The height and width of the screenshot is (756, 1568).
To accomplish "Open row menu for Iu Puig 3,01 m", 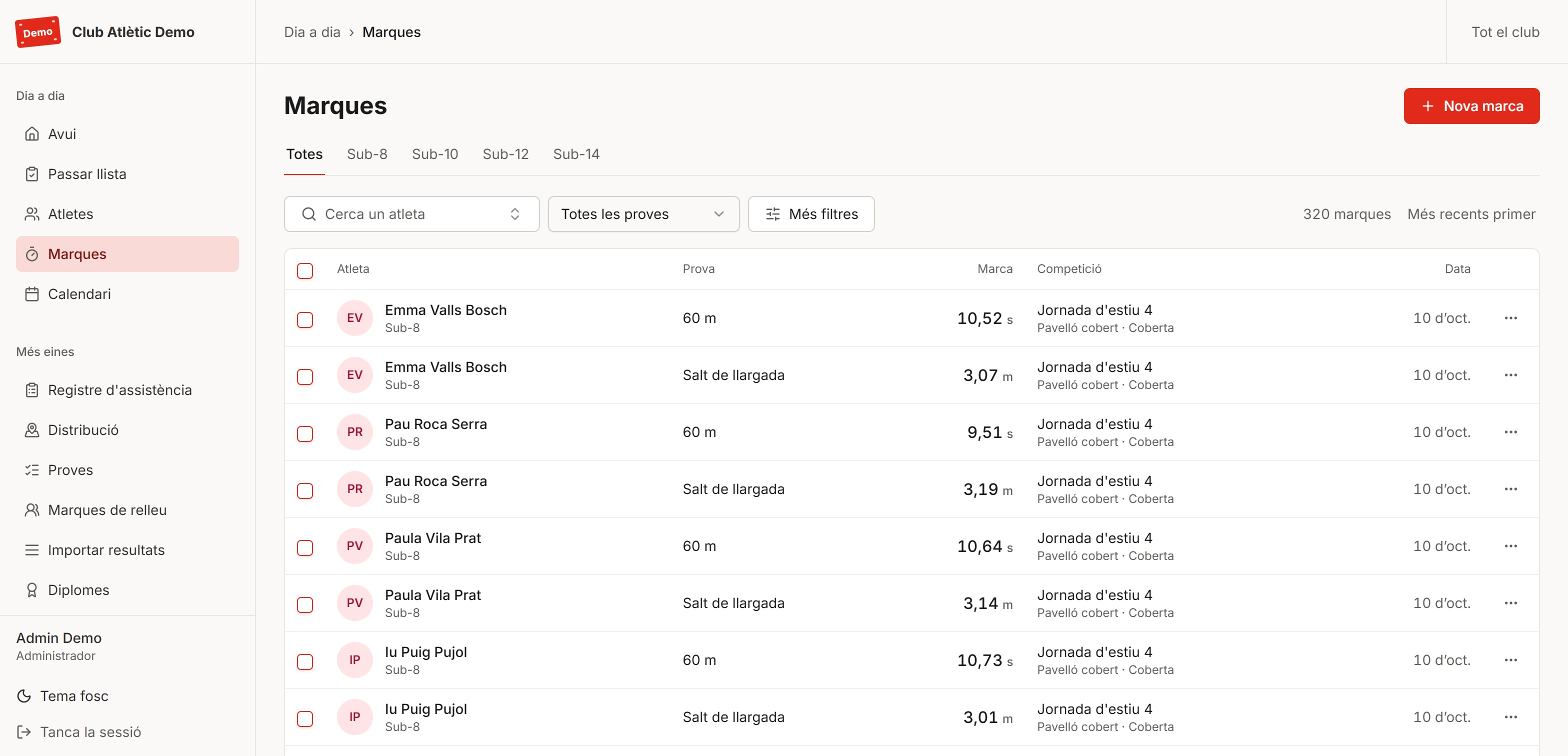I will click(x=1510, y=717).
